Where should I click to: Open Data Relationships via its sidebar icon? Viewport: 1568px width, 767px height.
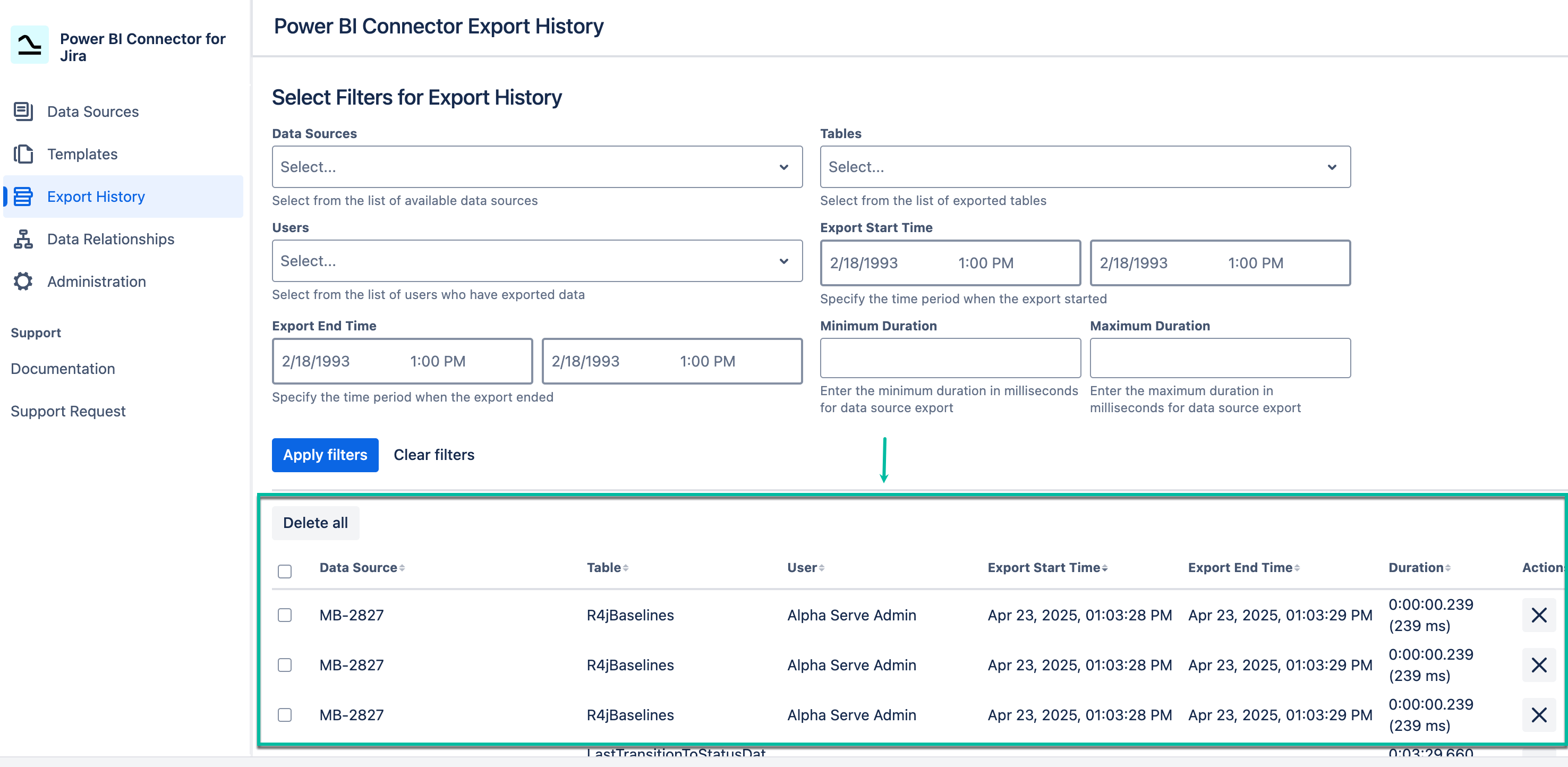pos(22,238)
